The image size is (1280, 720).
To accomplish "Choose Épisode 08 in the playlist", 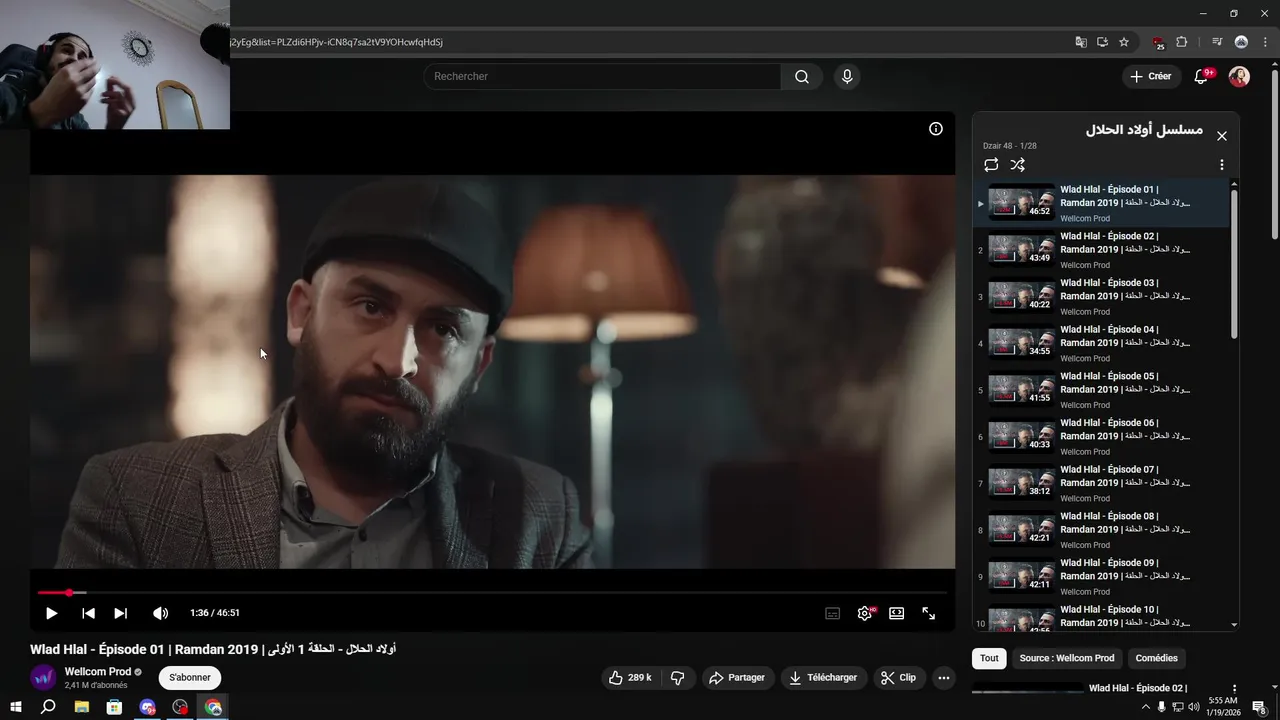I will coord(1100,530).
